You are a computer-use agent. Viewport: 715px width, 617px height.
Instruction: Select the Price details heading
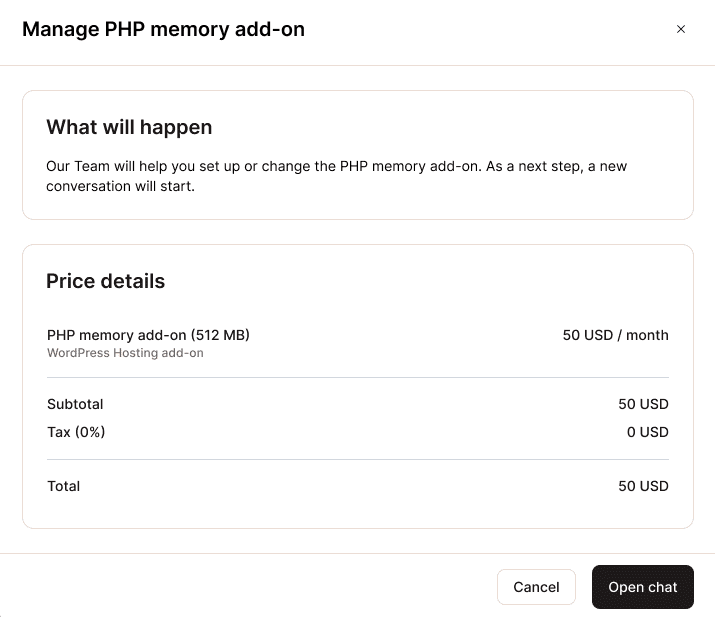(x=106, y=281)
